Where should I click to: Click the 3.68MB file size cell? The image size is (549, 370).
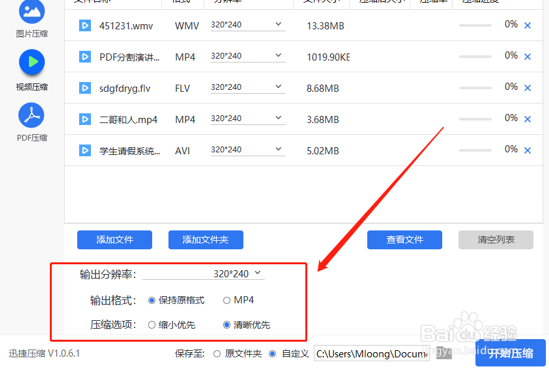point(323,120)
